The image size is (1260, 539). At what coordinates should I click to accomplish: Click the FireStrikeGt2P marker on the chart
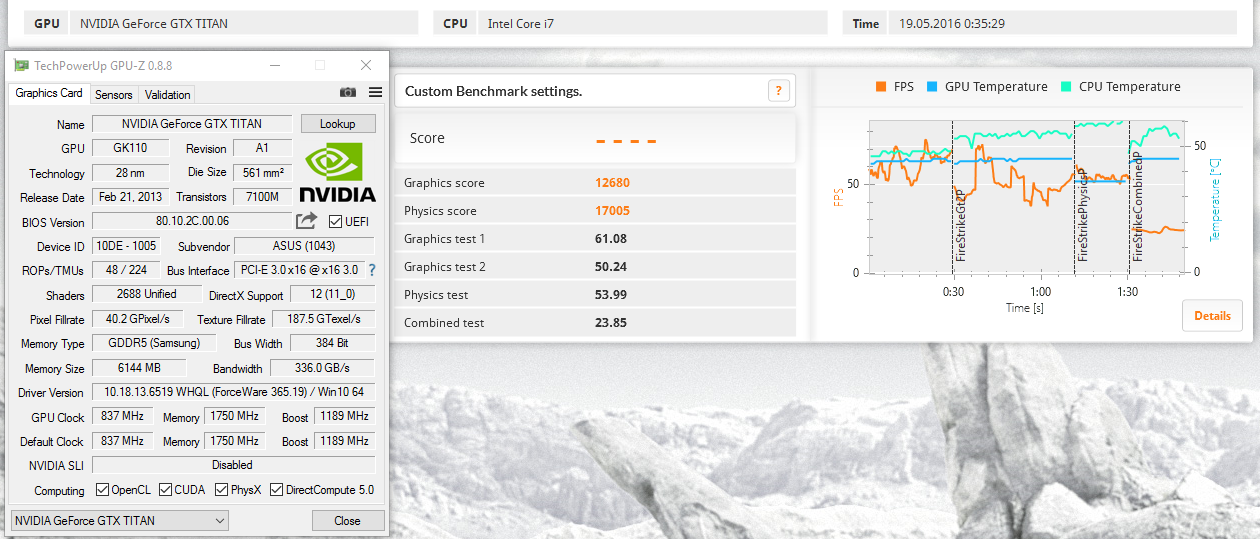coord(960,225)
